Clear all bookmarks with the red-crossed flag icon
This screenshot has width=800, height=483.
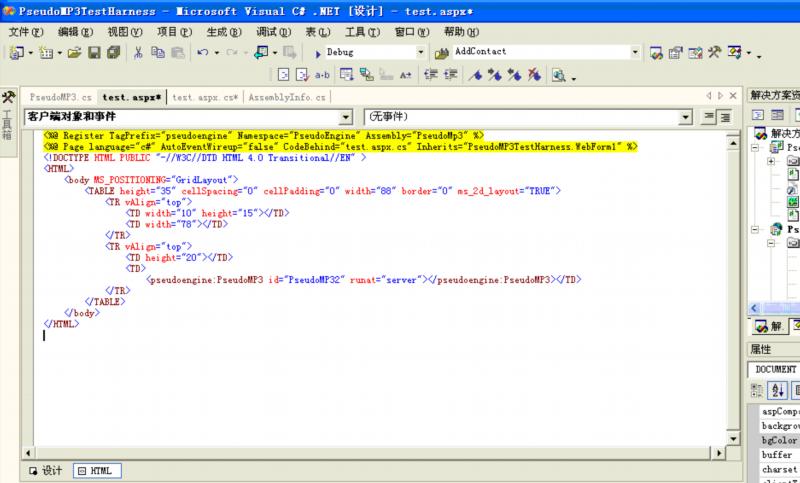tap(534, 75)
